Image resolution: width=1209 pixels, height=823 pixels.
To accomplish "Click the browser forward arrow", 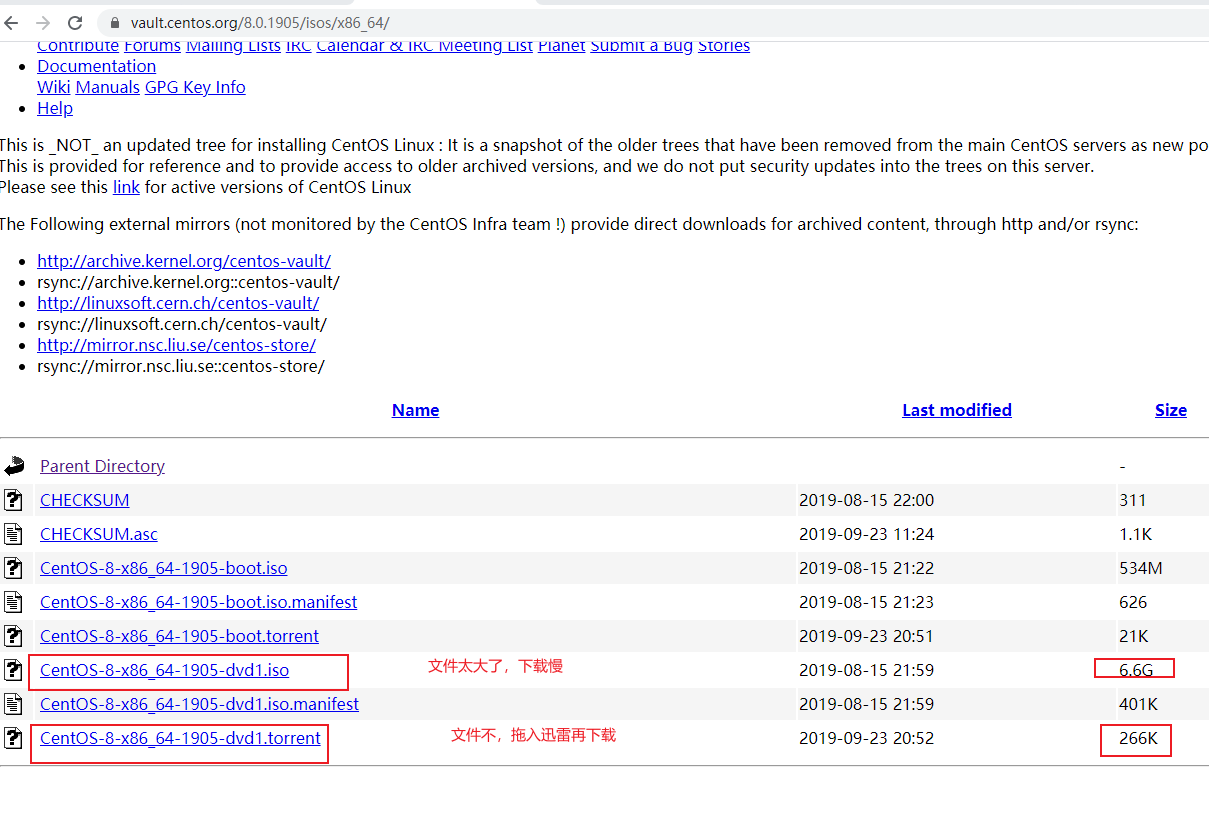I will coord(43,22).
